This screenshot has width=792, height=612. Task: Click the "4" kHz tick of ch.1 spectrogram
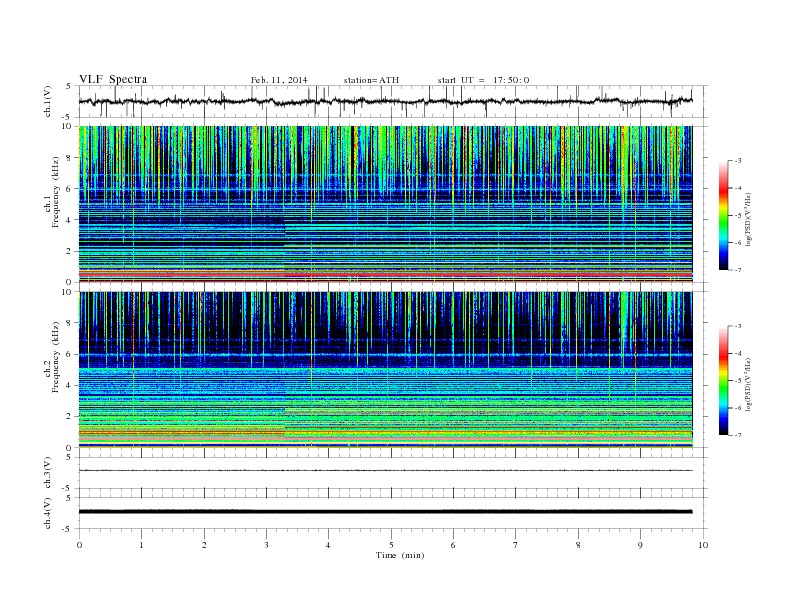(x=69, y=220)
